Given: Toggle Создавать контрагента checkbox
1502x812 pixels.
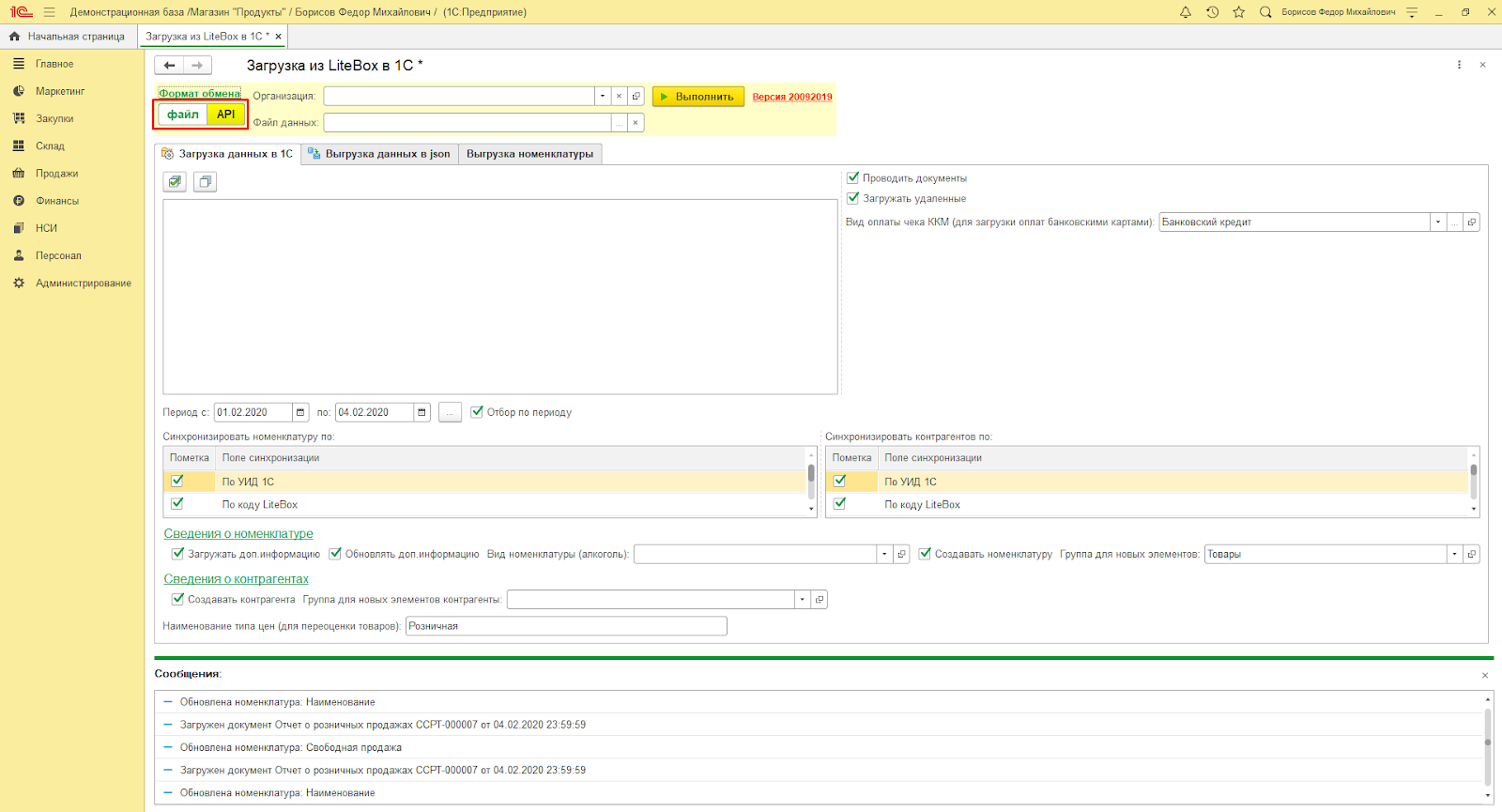Looking at the screenshot, I should (177, 599).
